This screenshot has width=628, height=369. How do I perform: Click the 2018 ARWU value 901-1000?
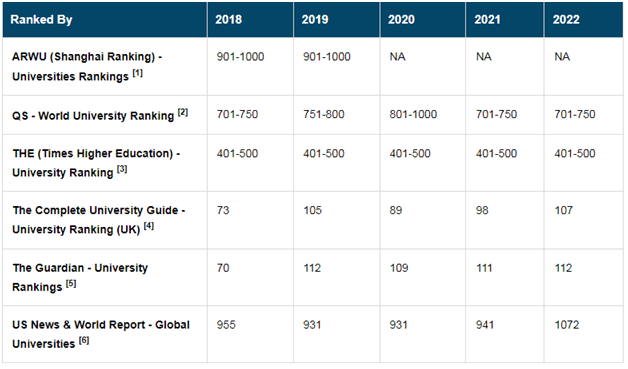pos(240,57)
